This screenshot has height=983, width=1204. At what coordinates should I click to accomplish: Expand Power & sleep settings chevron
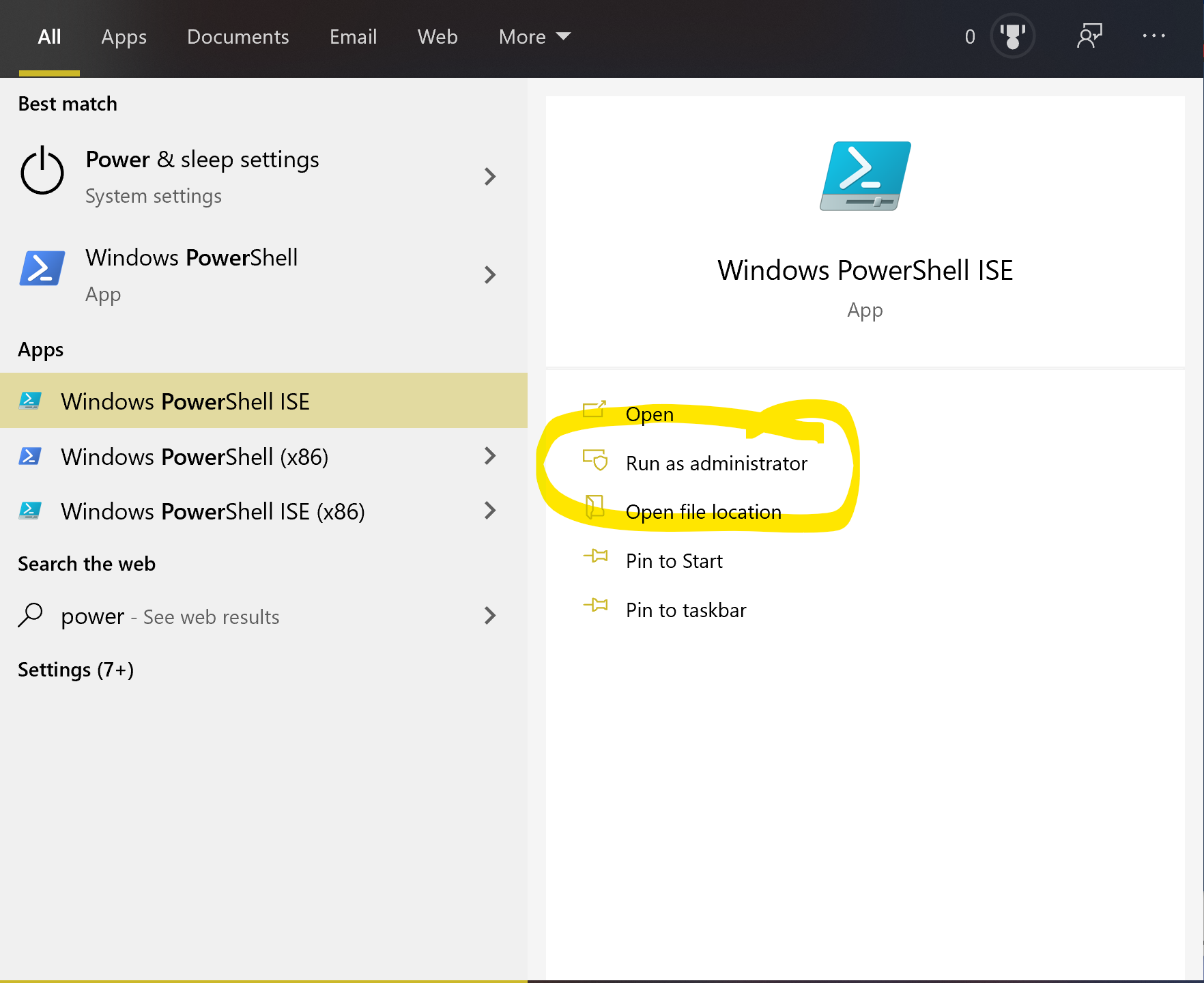(x=489, y=177)
